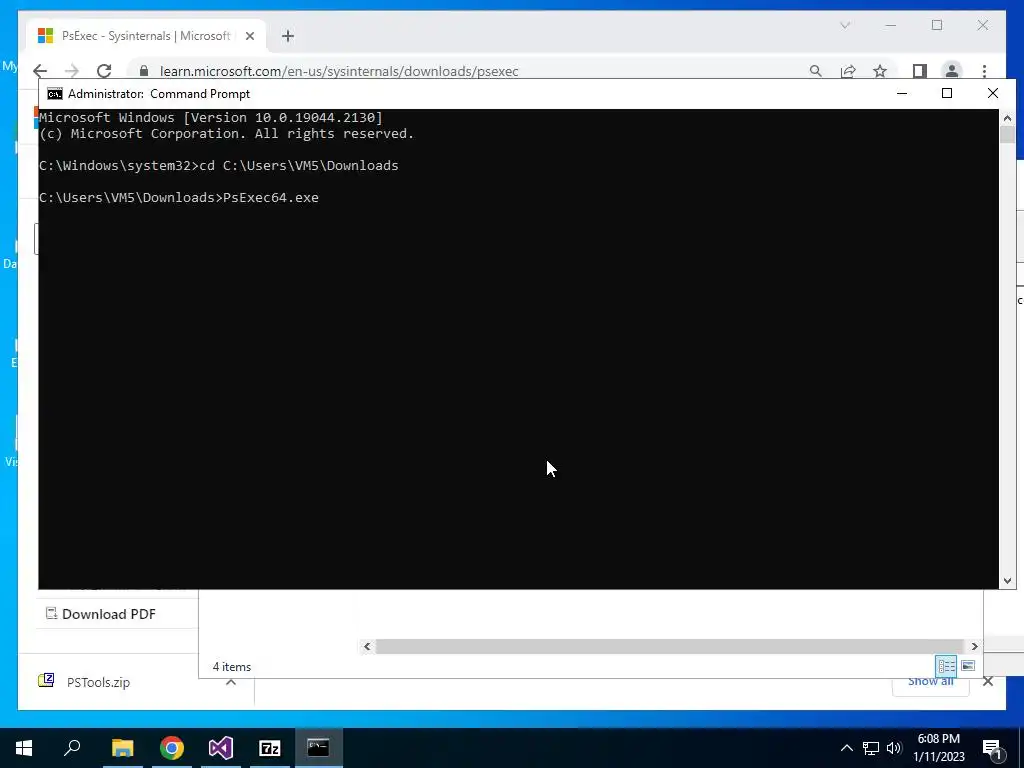Close the Chrome downloads bar

[987, 682]
